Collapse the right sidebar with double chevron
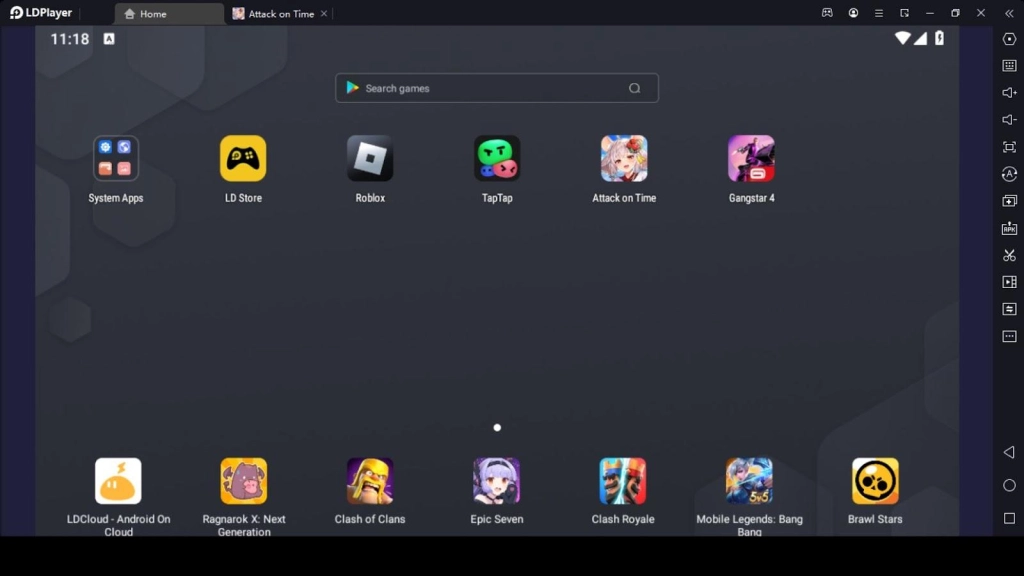The width and height of the screenshot is (1024, 576). pyautogui.click(x=1009, y=13)
